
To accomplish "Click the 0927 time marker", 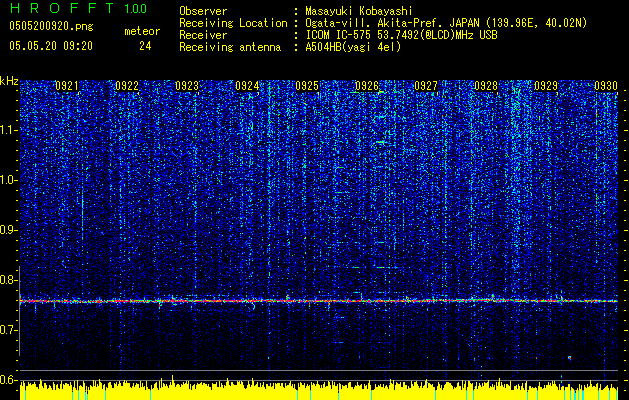I will click(426, 86).
